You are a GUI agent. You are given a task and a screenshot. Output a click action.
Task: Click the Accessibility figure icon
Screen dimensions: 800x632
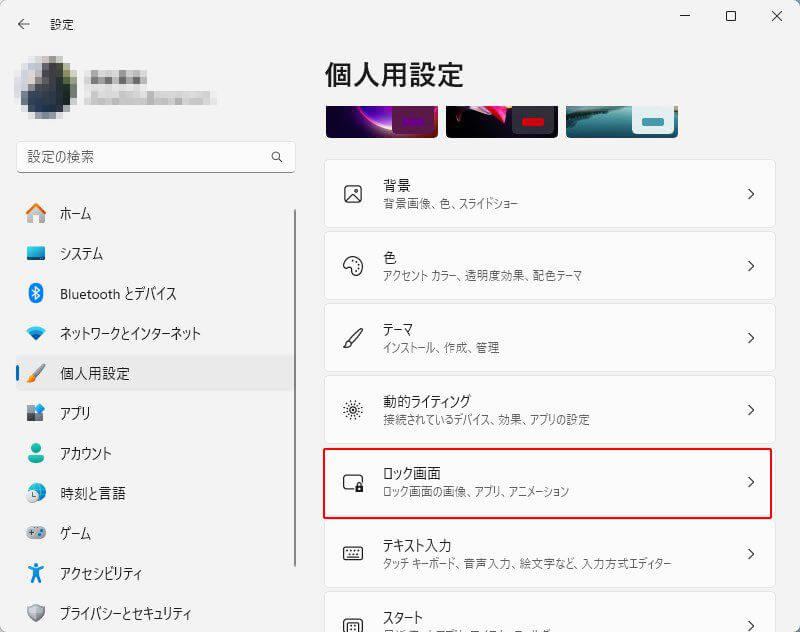pyautogui.click(x=36, y=573)
